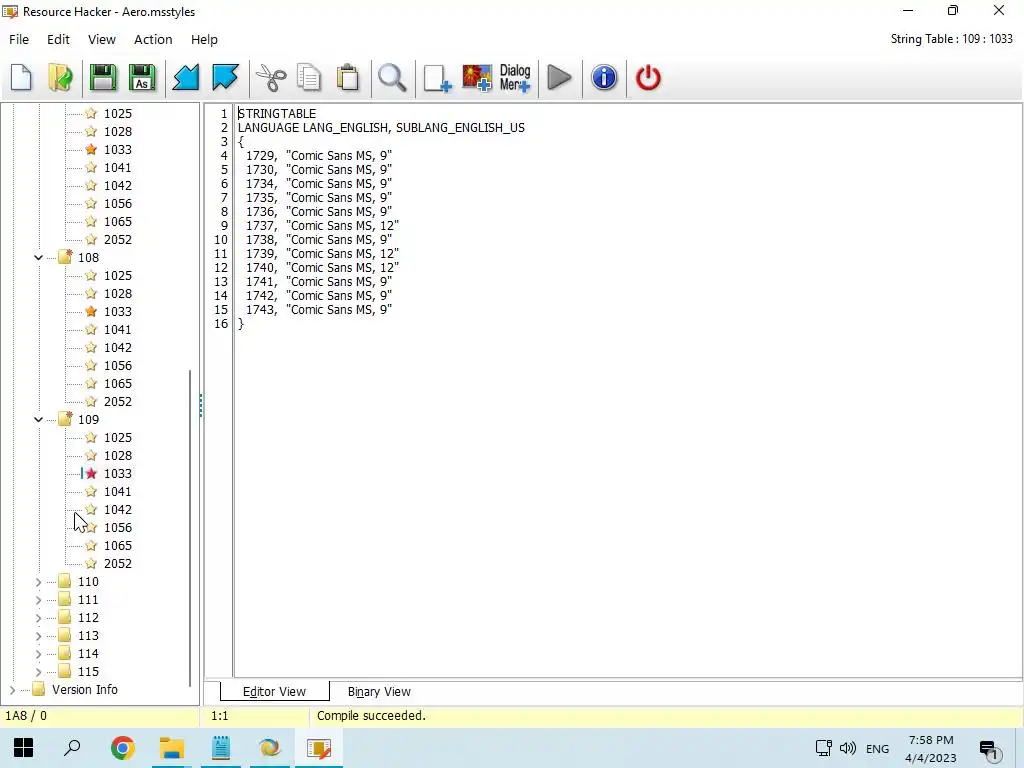1024x768 pixels.
Task: Select 1025 under folder 108
Action: coord(118,276)
